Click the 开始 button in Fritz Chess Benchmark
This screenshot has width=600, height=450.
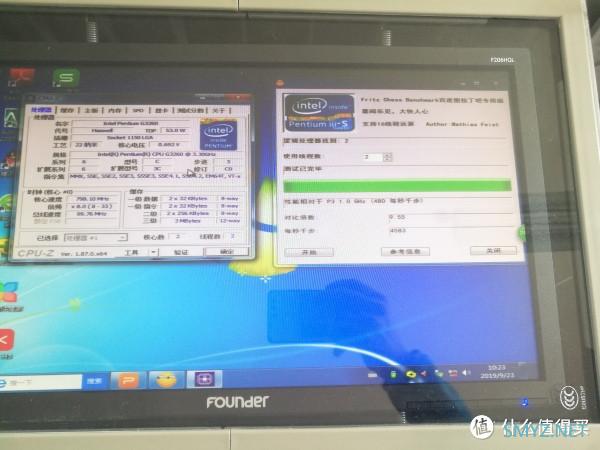click(x=309, y=253)
